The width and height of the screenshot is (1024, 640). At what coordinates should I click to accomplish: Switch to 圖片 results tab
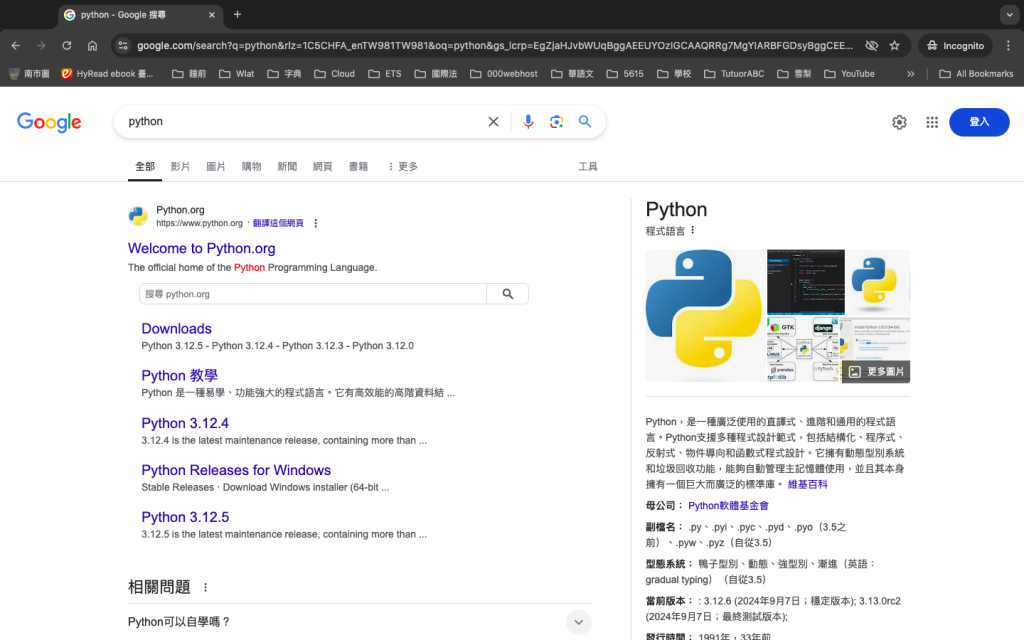click(216, 167)
